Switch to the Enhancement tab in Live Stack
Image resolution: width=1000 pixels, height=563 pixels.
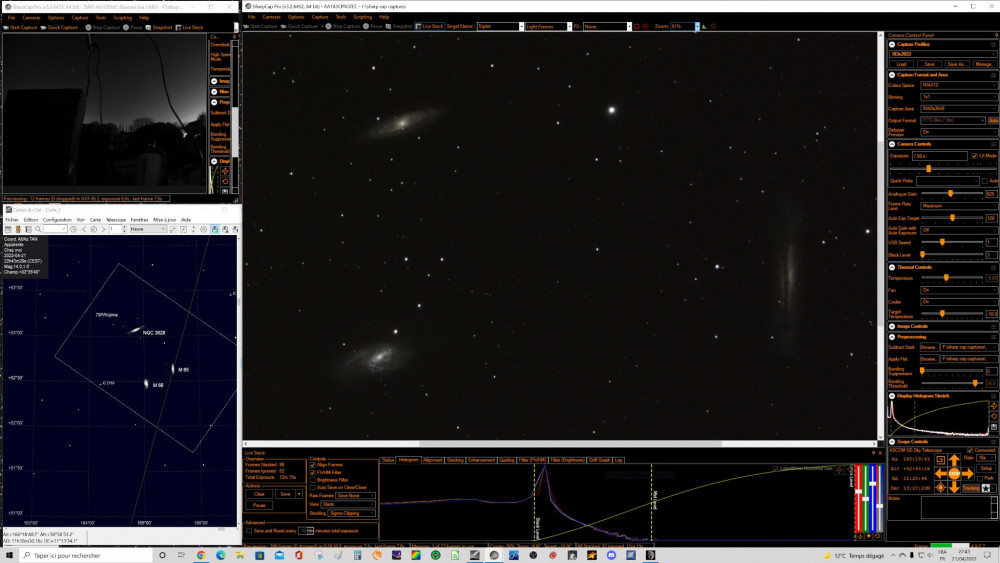tap(482, 460)
